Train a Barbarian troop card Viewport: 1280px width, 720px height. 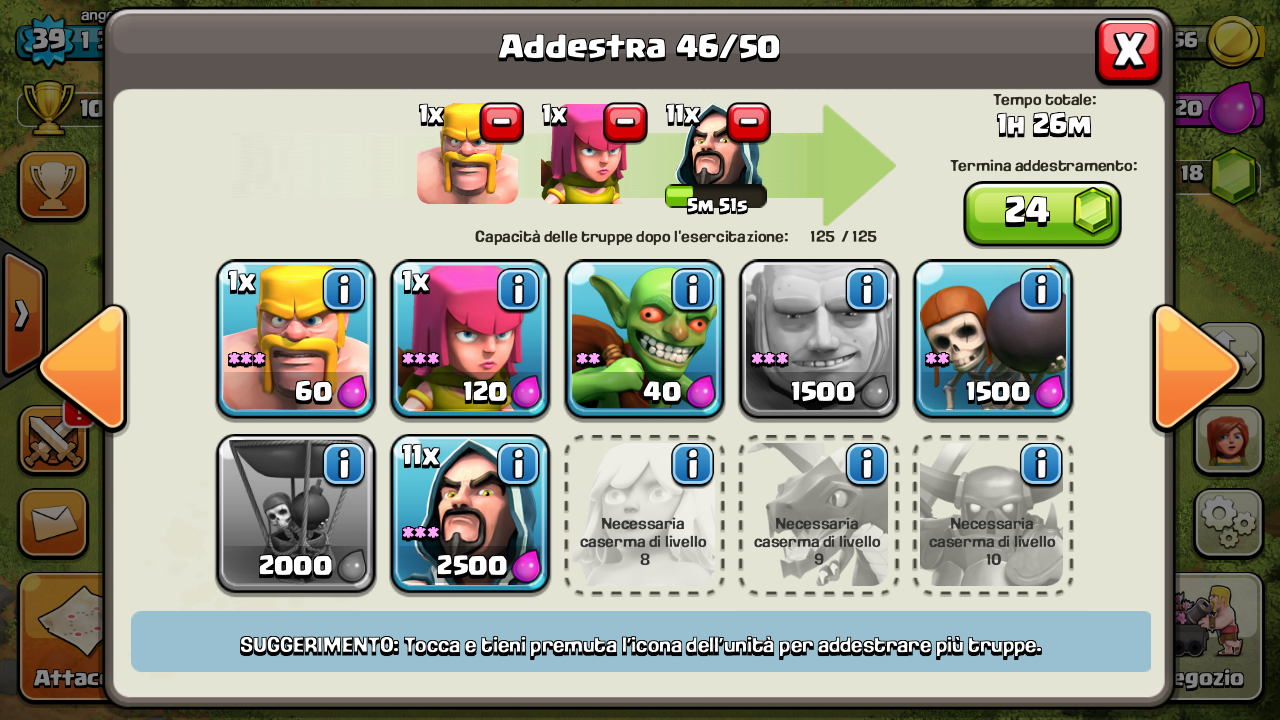point(295,338)
